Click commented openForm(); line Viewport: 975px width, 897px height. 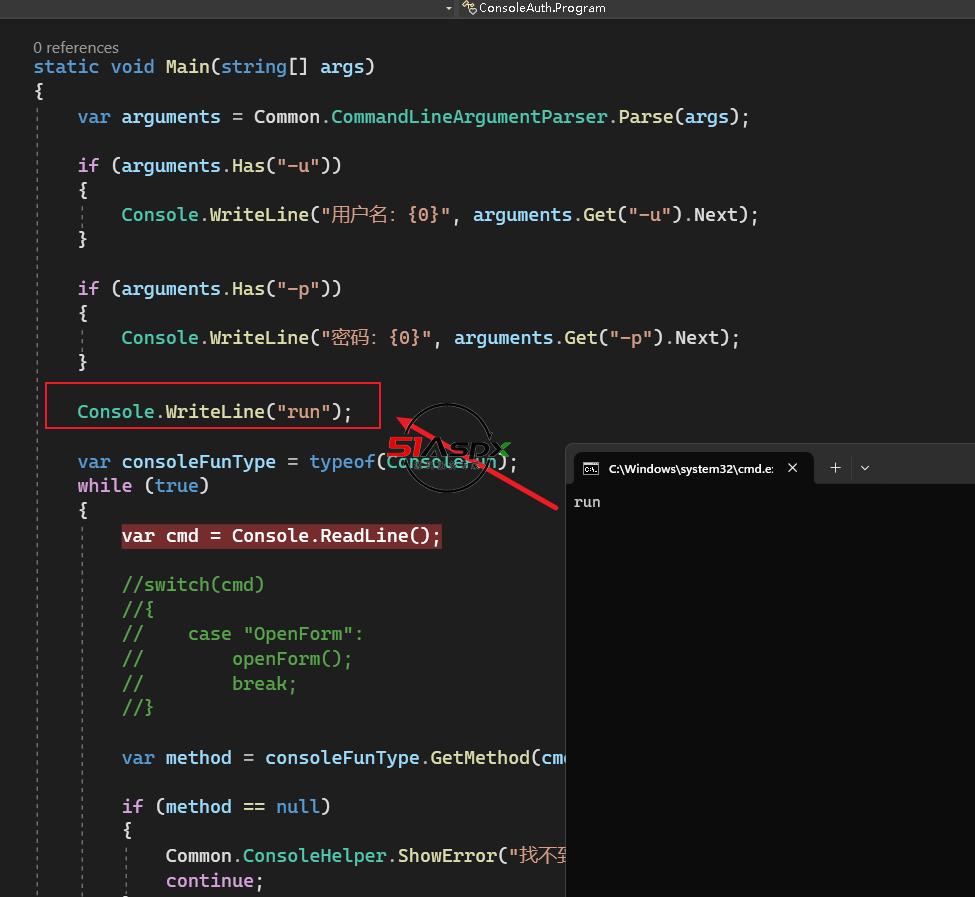[237, 659]
